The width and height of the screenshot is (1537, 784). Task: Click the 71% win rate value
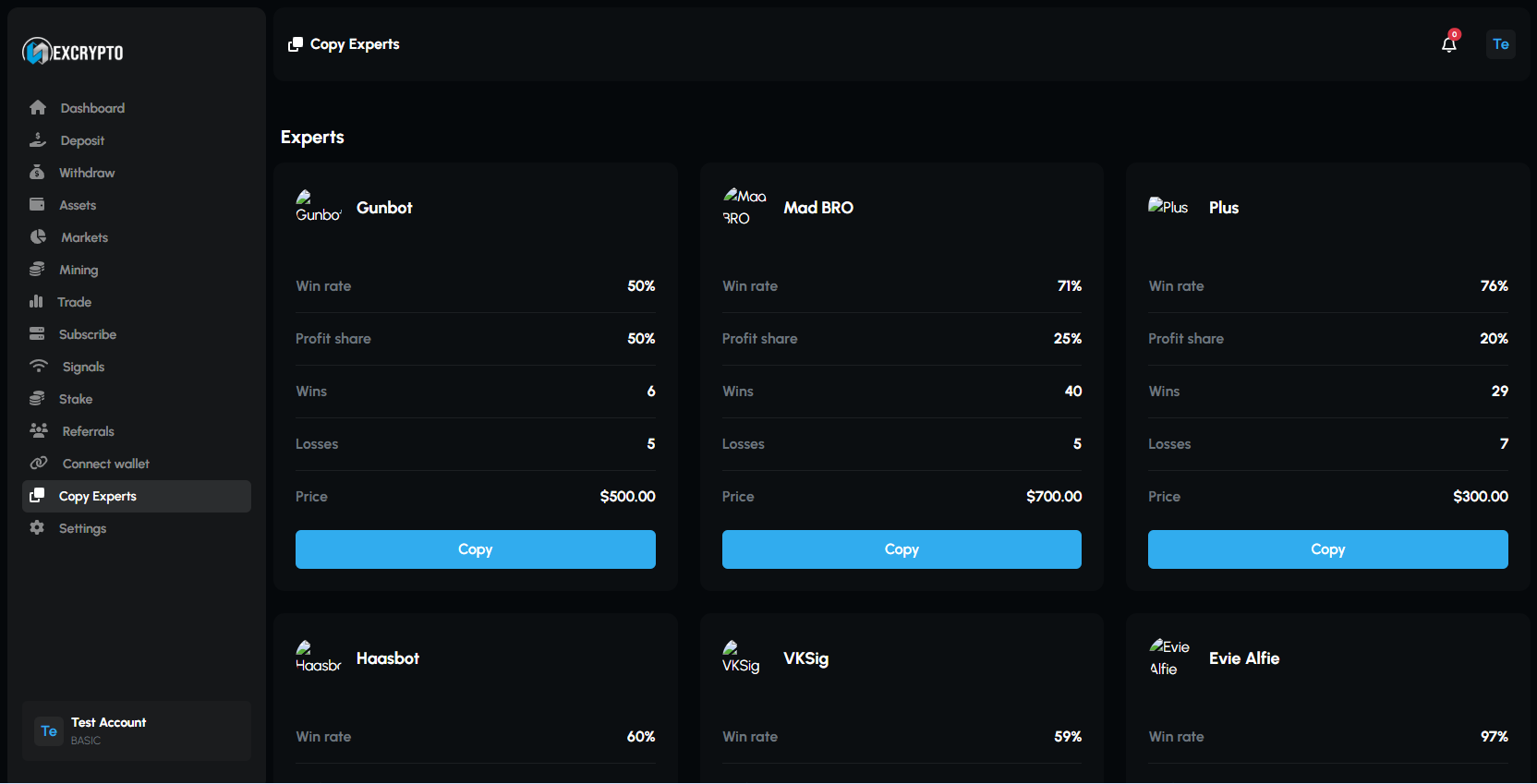pyautogui.click(x=1070, y=286)
